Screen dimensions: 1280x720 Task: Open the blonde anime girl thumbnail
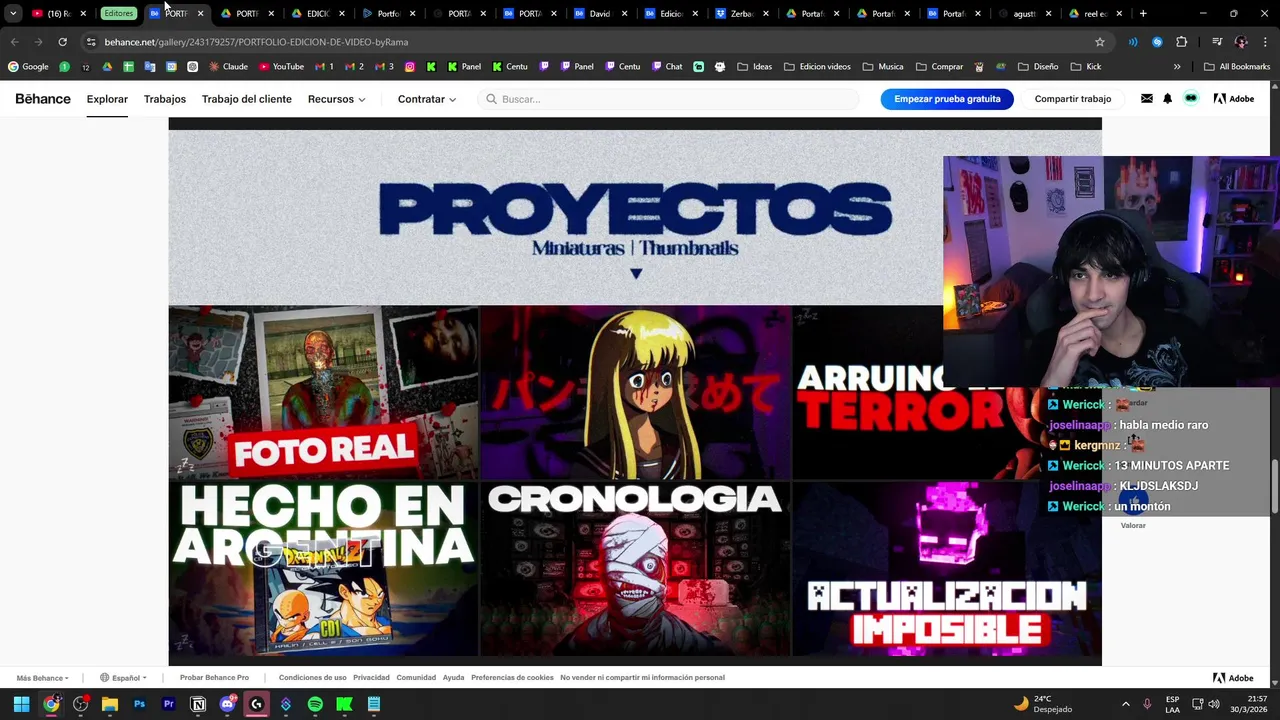pos(635,393)
